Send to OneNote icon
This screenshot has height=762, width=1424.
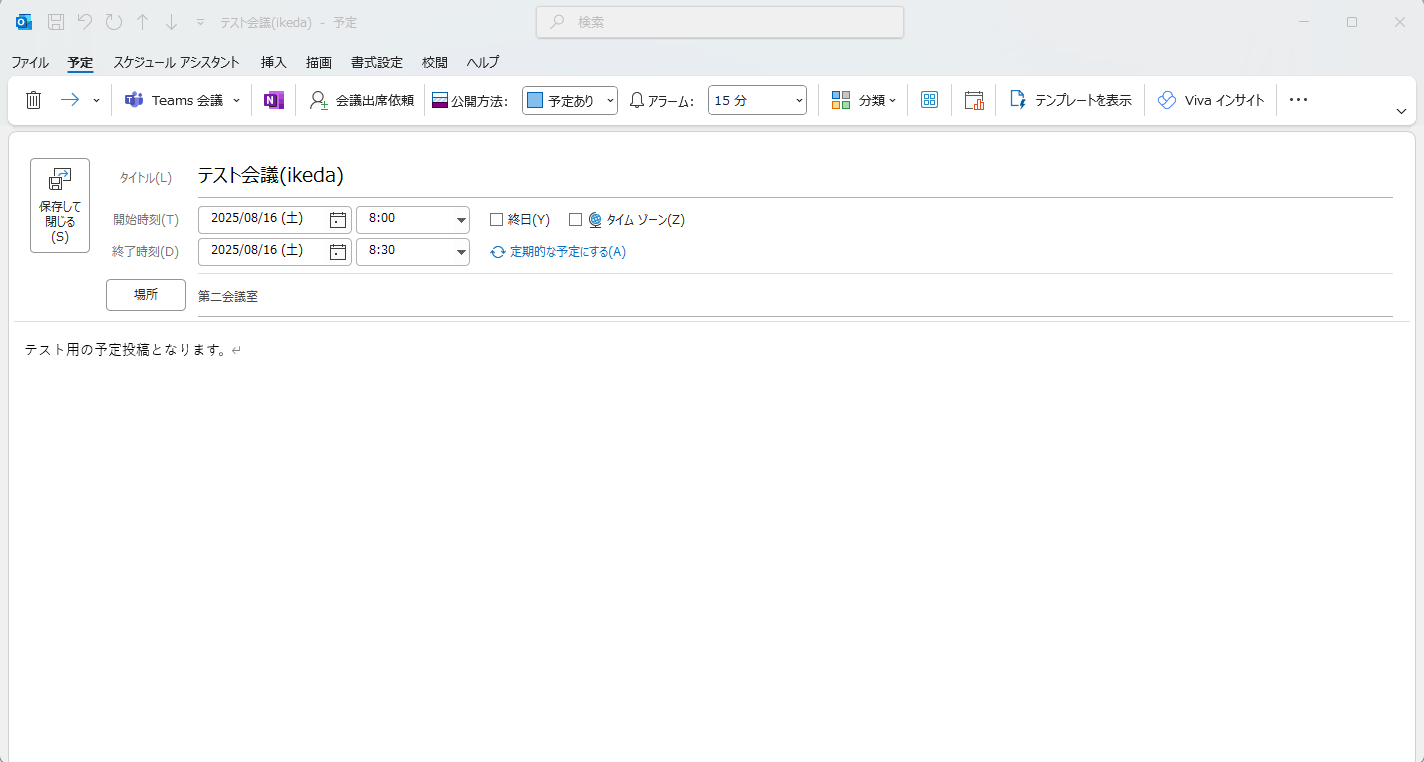pos(274,100)
